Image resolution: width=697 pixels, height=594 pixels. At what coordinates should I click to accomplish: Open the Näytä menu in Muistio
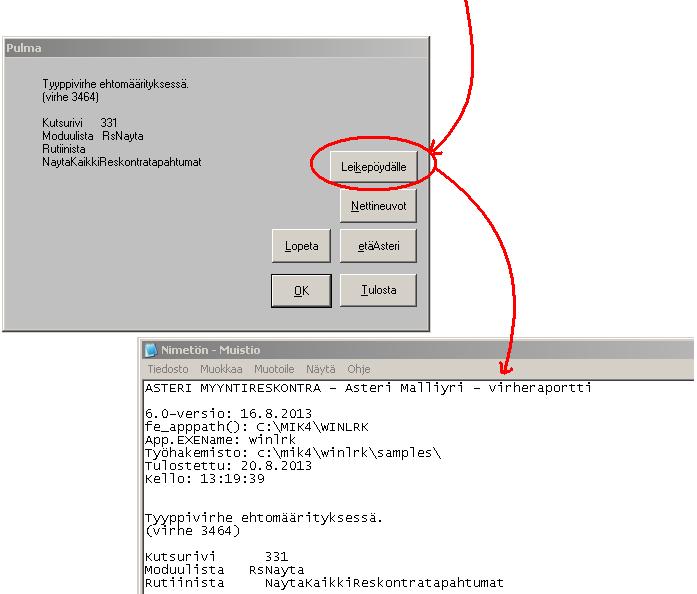(x=320, y=369)
